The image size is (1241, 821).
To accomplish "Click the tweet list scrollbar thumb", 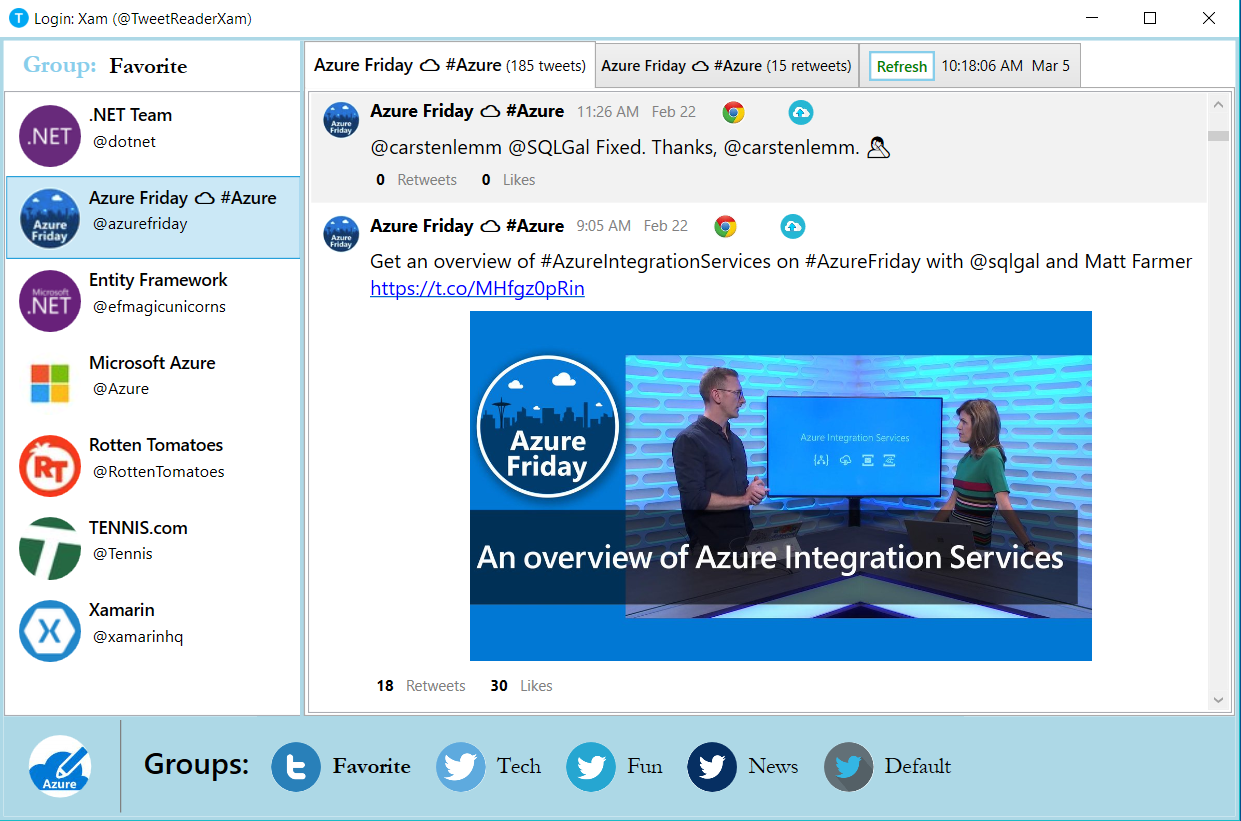I will (1218, 136).
